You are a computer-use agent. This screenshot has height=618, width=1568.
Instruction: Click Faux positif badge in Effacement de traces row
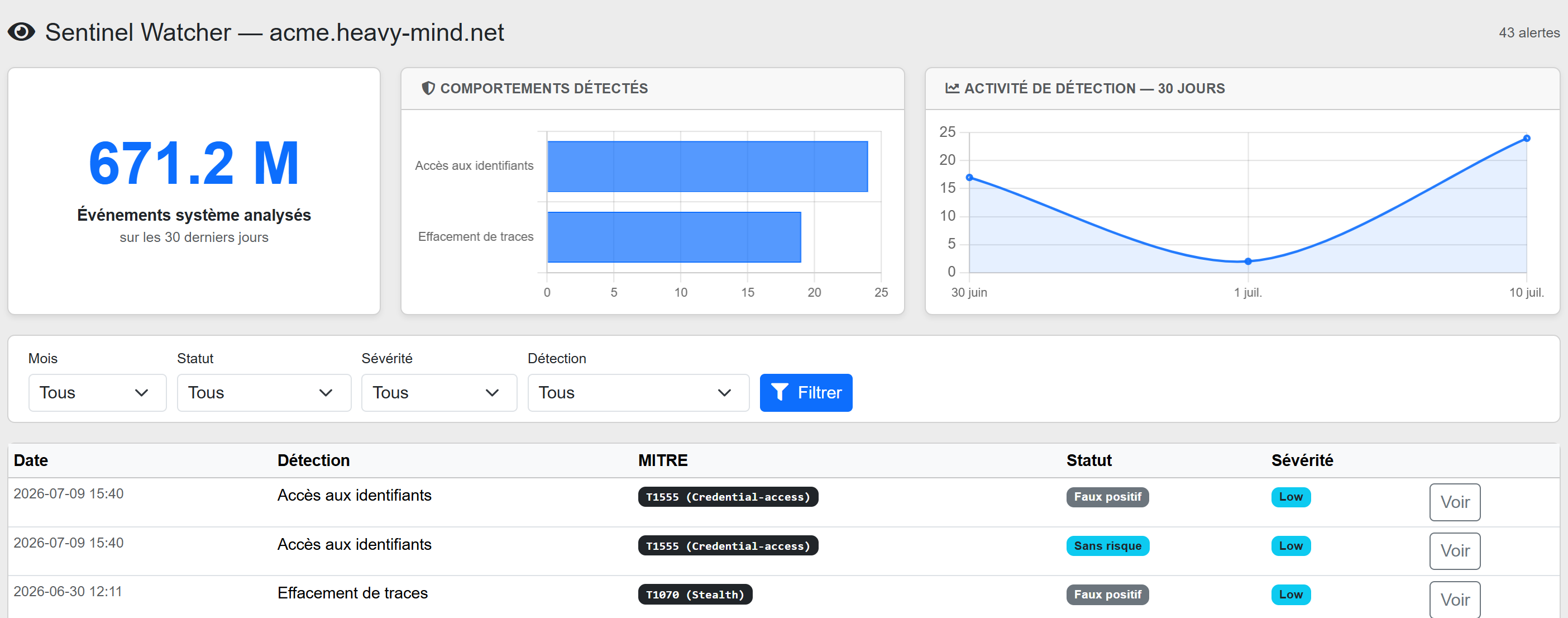1107,595
